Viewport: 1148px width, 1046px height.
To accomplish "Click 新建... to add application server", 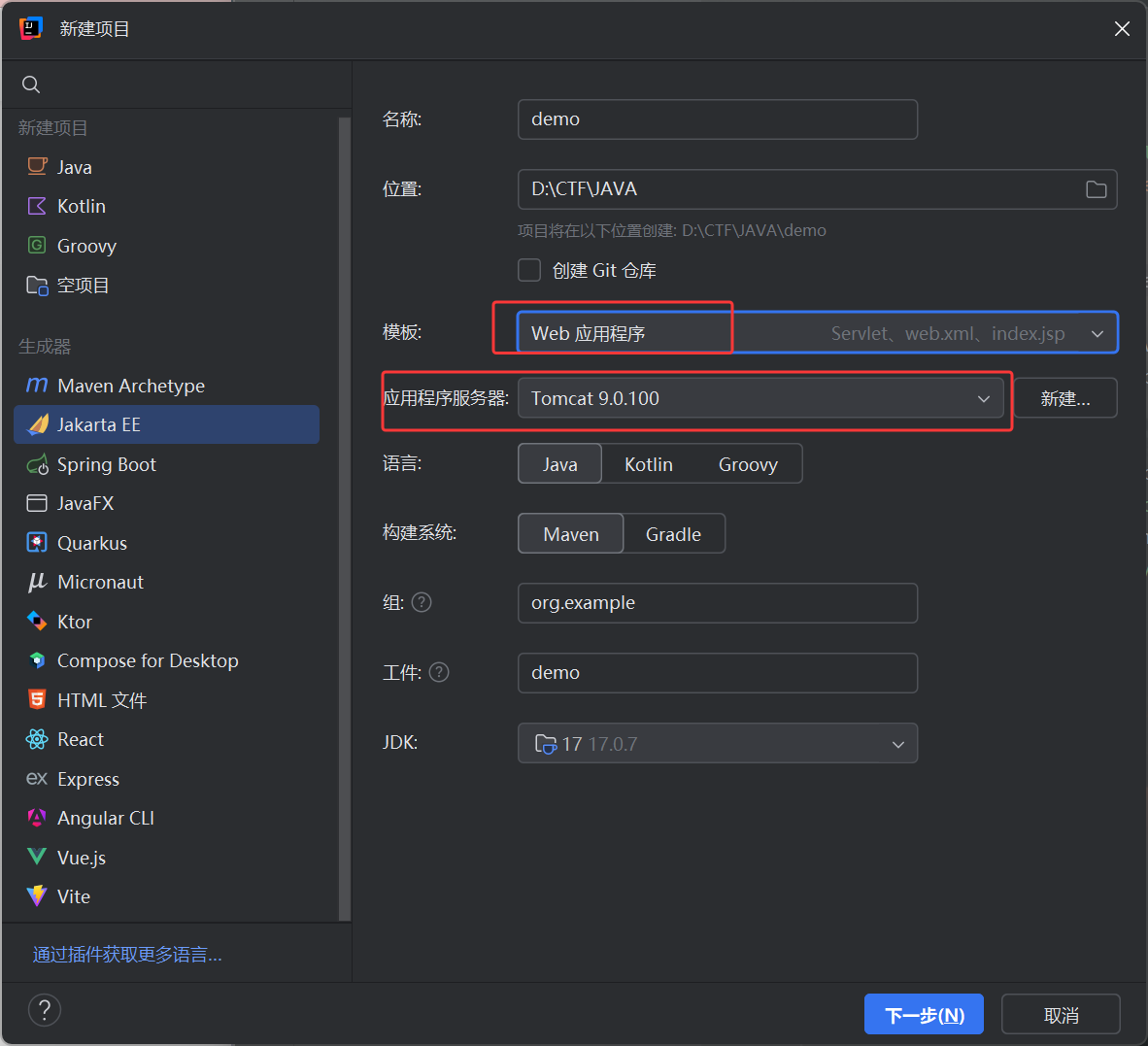I will (1065, 398).
